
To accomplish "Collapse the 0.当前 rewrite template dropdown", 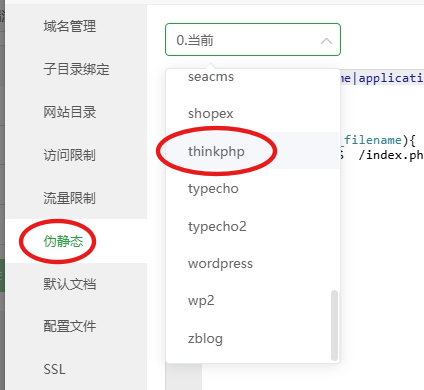I will (x=253, y=40).
